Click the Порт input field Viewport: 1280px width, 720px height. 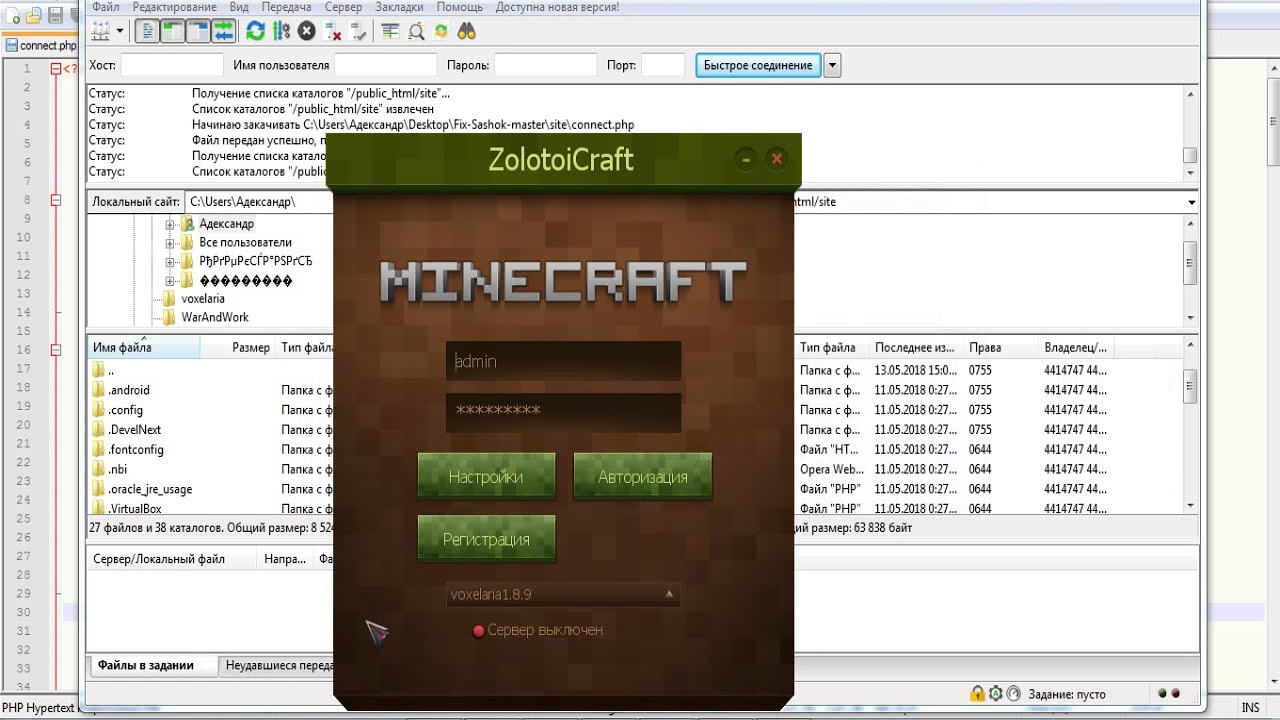(662, 65)
